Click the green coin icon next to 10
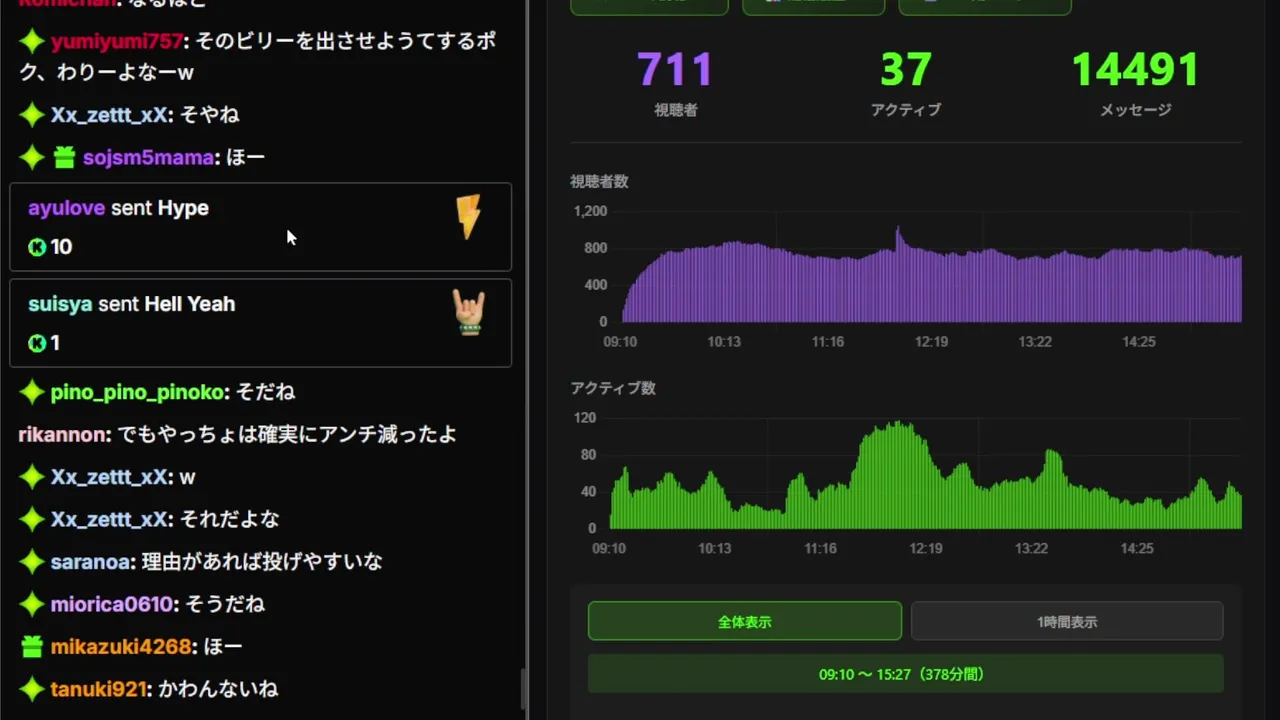 pos(37,247)
